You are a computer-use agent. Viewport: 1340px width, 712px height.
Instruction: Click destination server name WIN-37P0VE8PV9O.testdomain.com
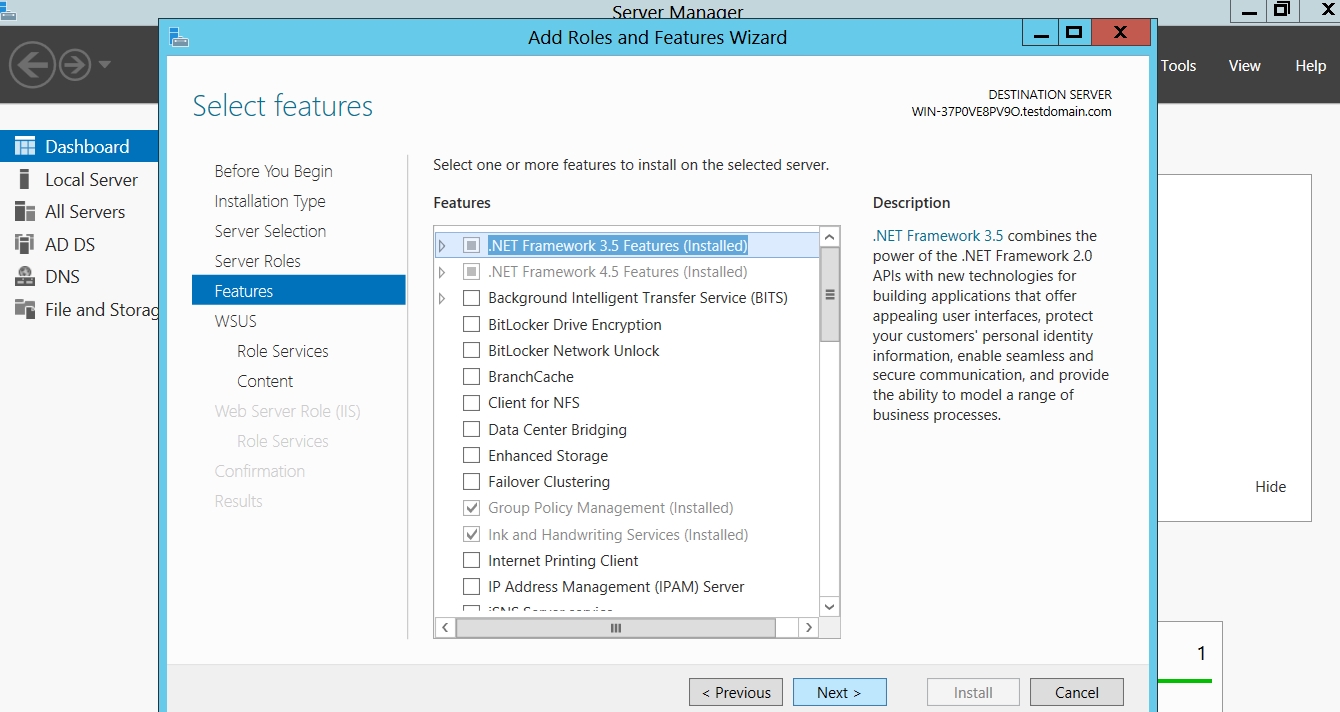pyautogui.click(x=1012, y=112)
